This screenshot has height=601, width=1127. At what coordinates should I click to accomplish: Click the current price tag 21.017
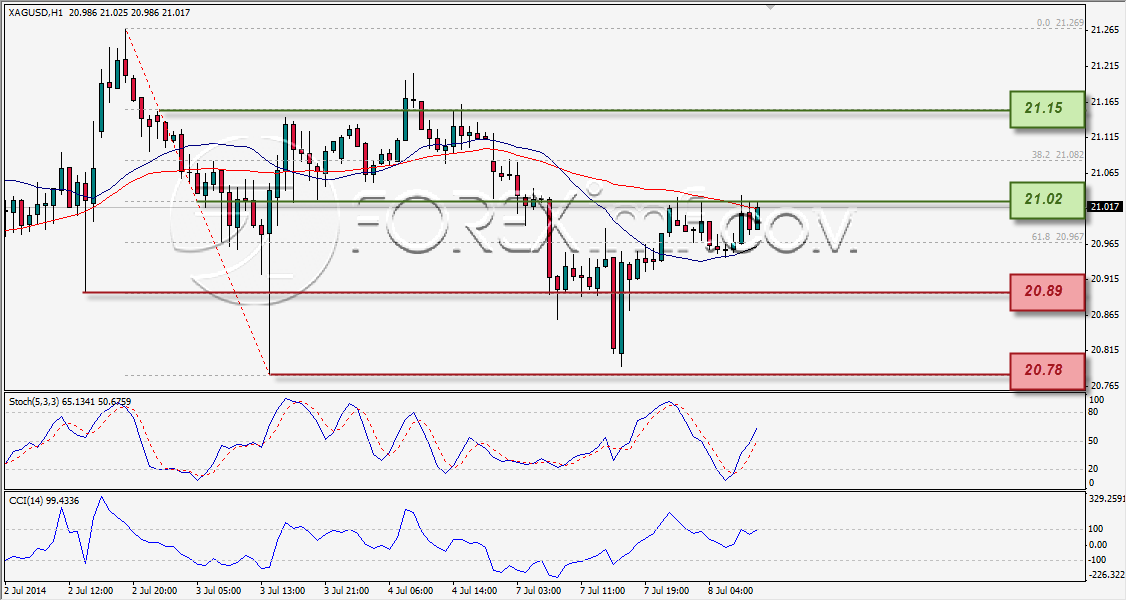1104,207
